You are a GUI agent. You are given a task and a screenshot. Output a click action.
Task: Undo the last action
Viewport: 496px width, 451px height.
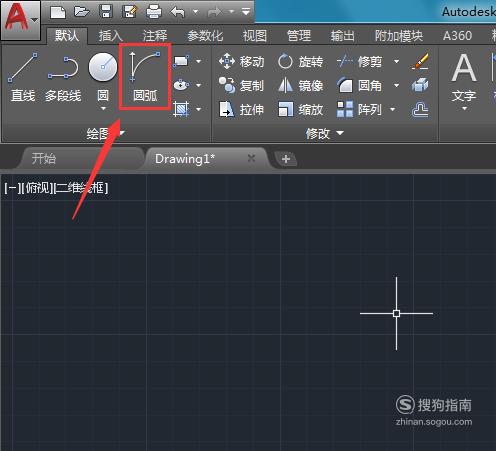point(178,12)
